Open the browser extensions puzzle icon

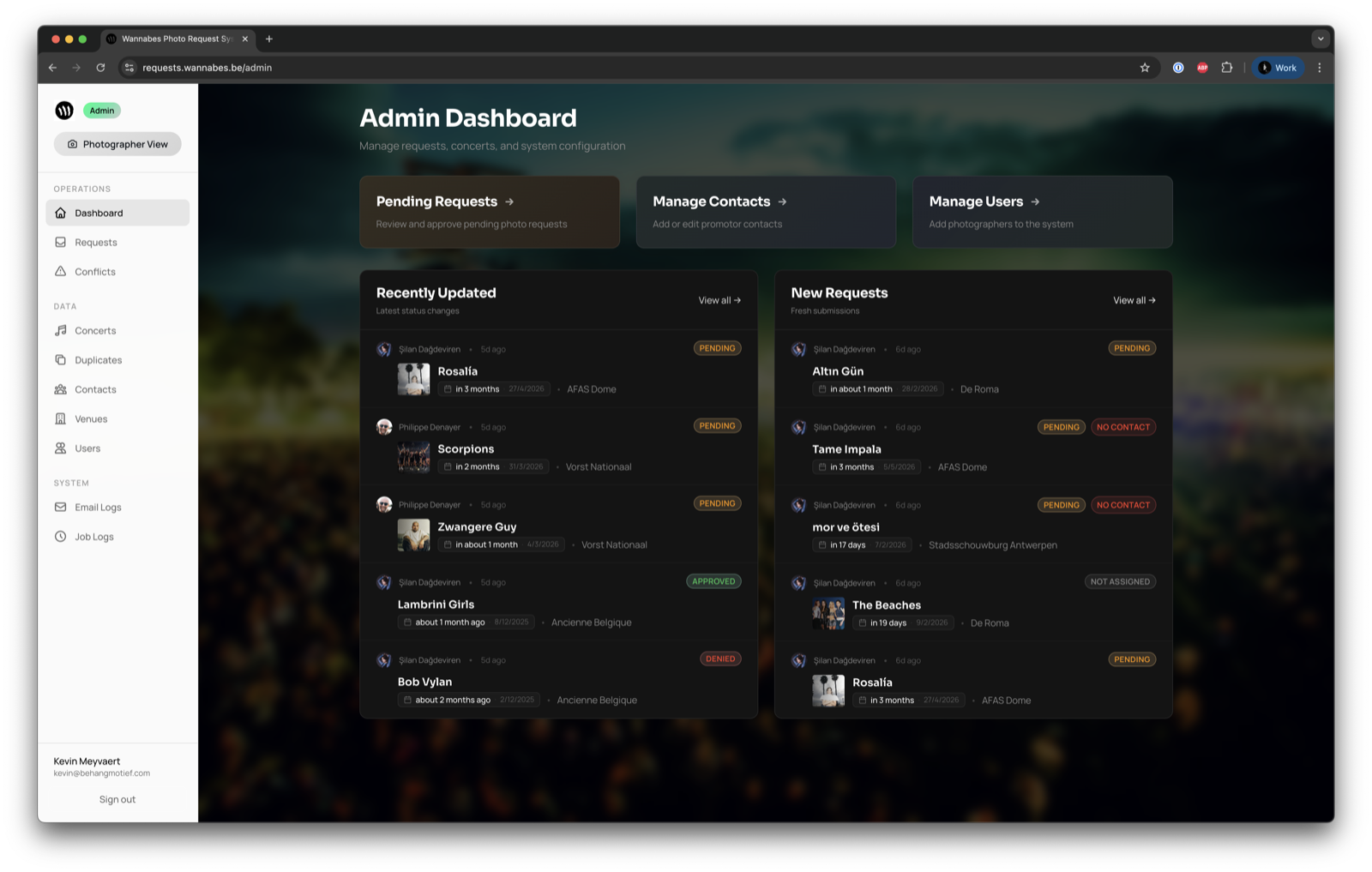point(1228,67)
